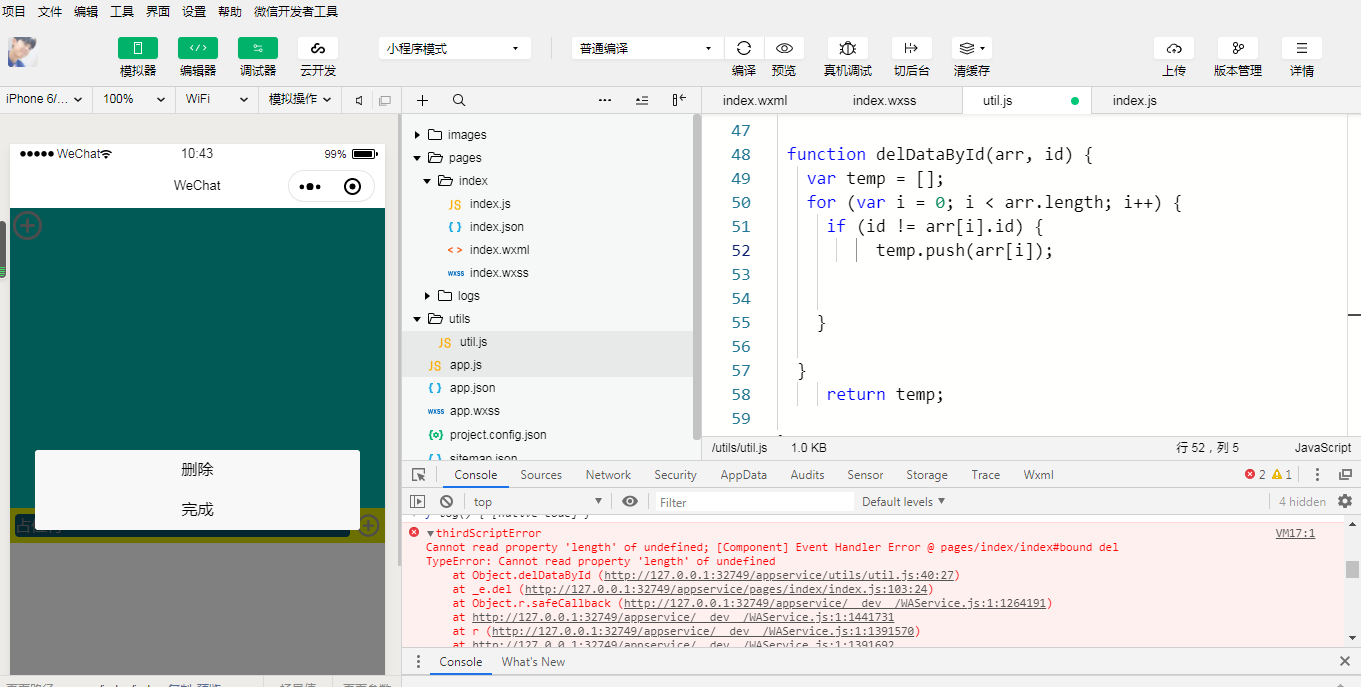Open the iPhone 6 device dropdown
Screen dimensions: 1361x687
(x=46, y=99)
